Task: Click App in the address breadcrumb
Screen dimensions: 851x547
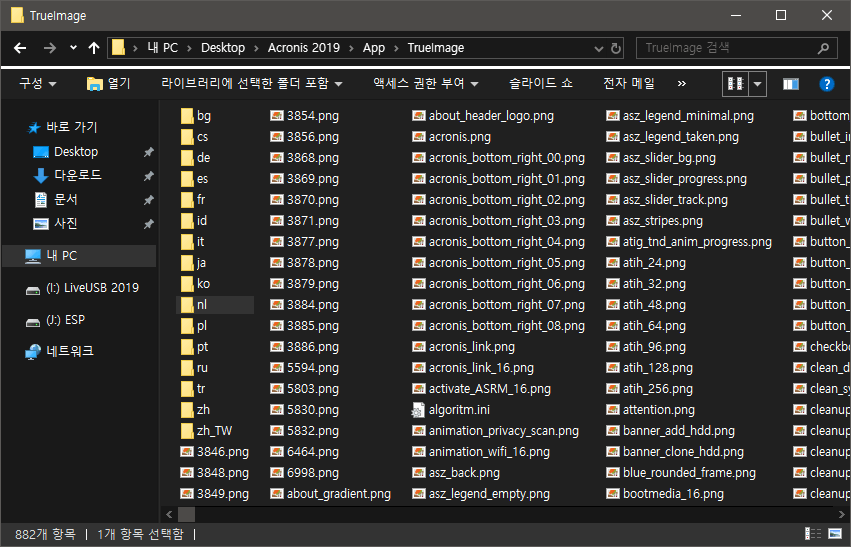Action: (374, 48)
